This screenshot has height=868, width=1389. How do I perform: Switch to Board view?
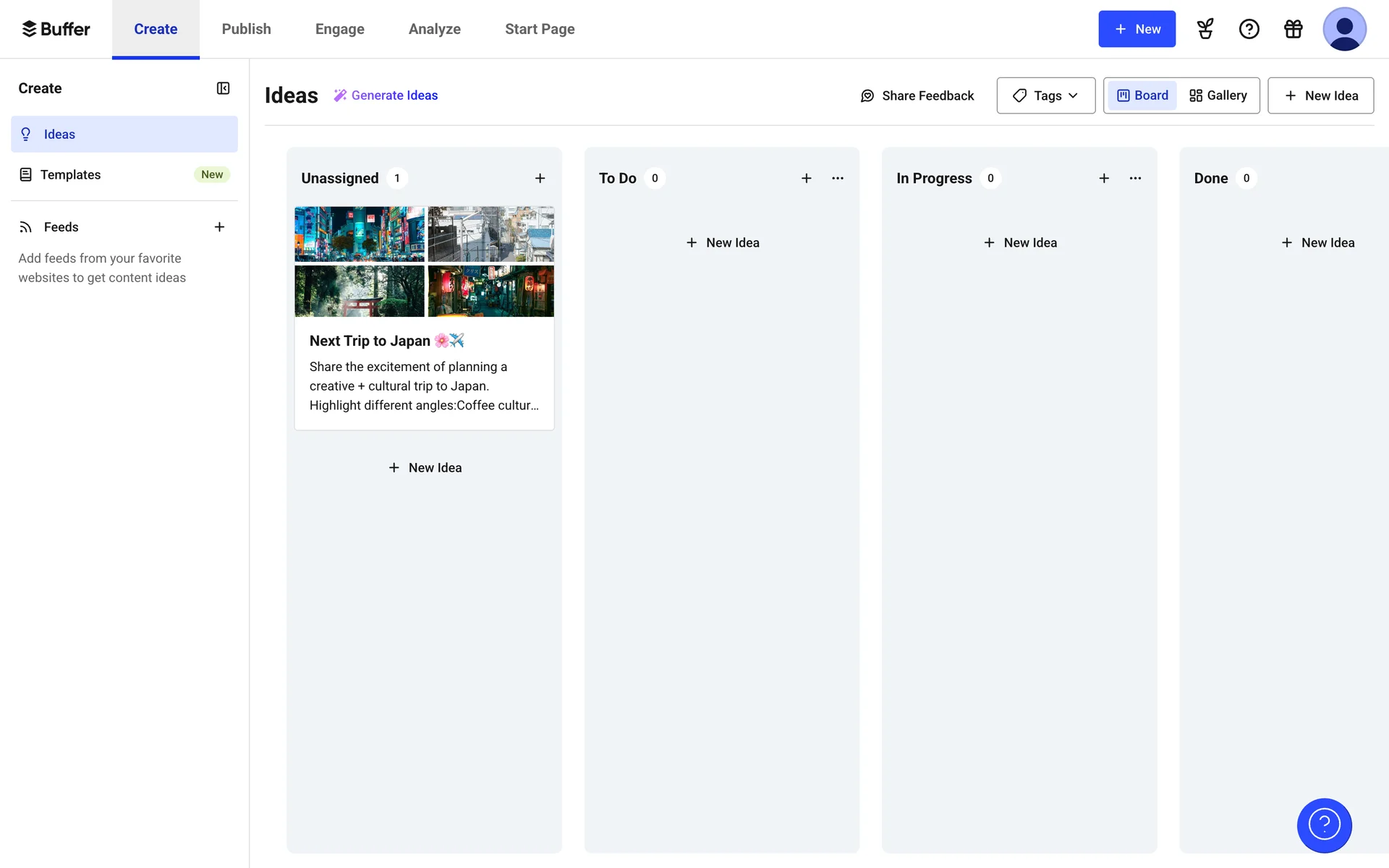click(x=1142, y=95)
